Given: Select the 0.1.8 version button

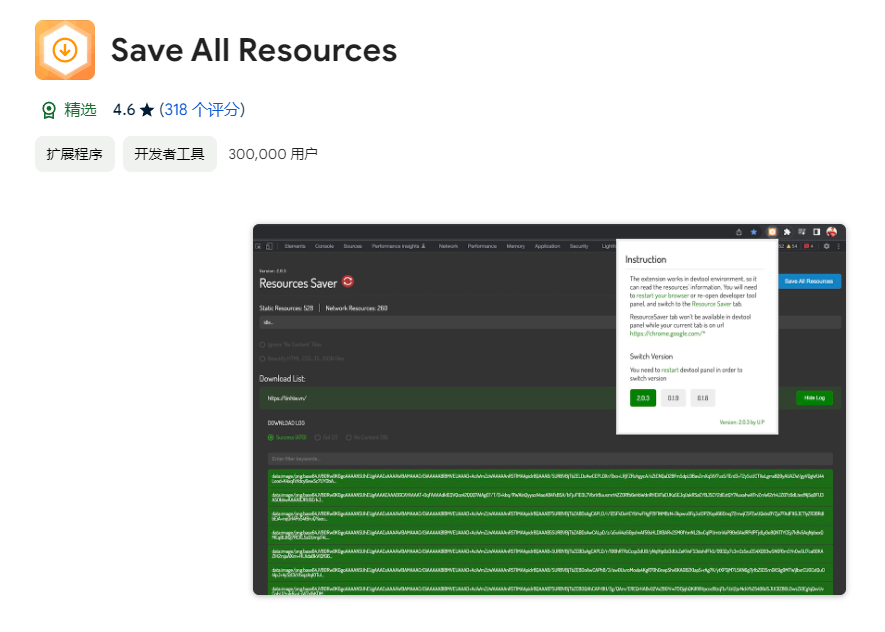Looking at the screenshot, I should 703,398.
